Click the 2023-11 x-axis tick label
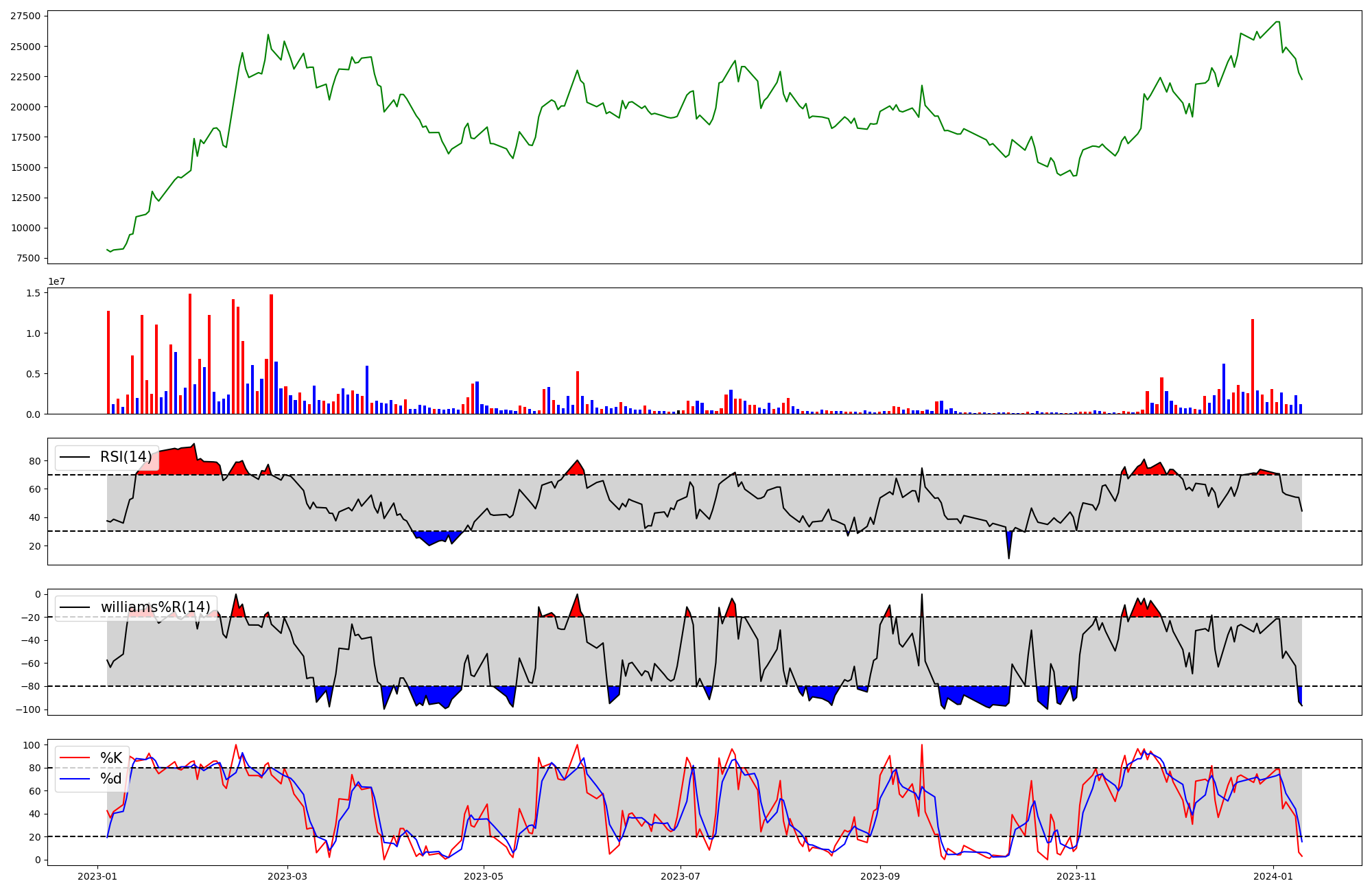 click(1076, 876)
